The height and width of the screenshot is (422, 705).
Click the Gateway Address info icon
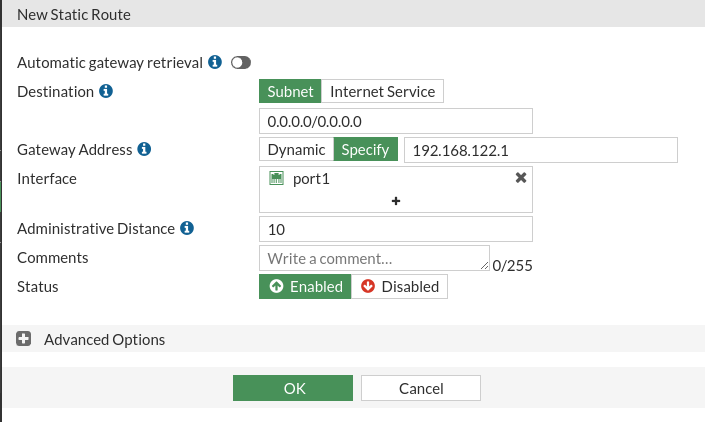coord(144,149)
